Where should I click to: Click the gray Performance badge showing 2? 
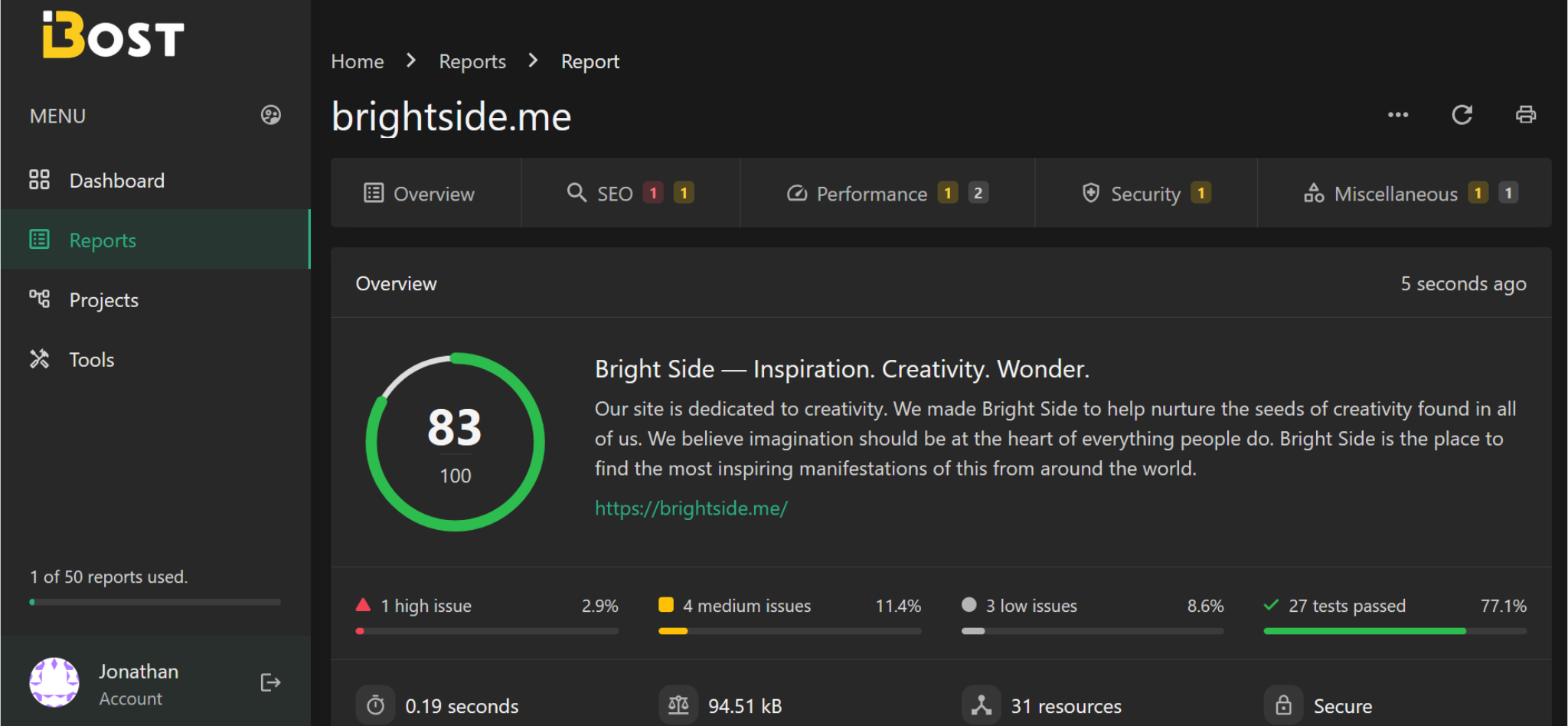978,193
